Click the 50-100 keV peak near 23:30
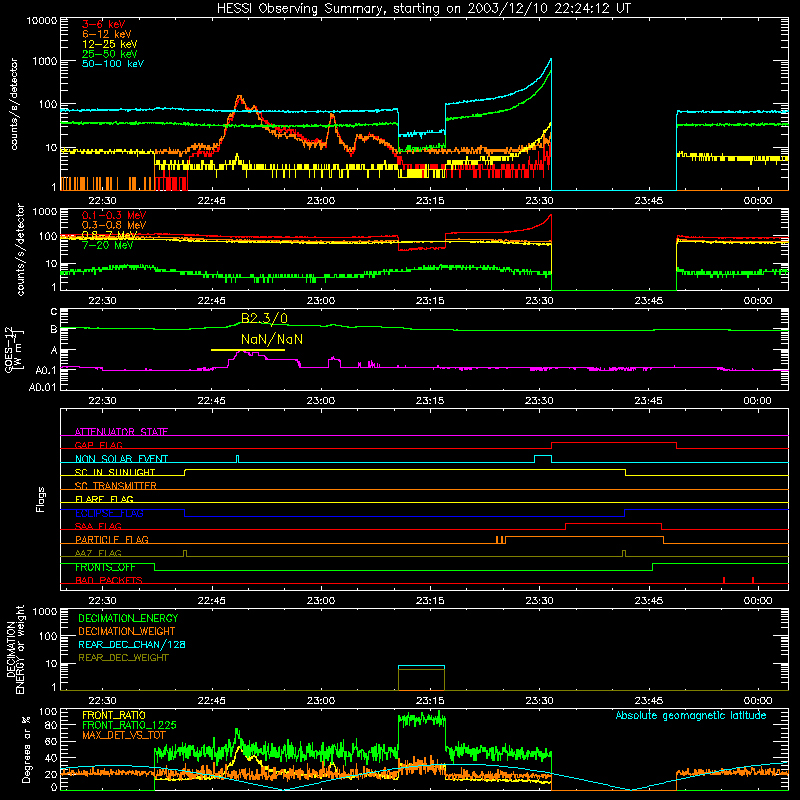The width and height of the screenshot is (800, 800). [x=551, y=60]
